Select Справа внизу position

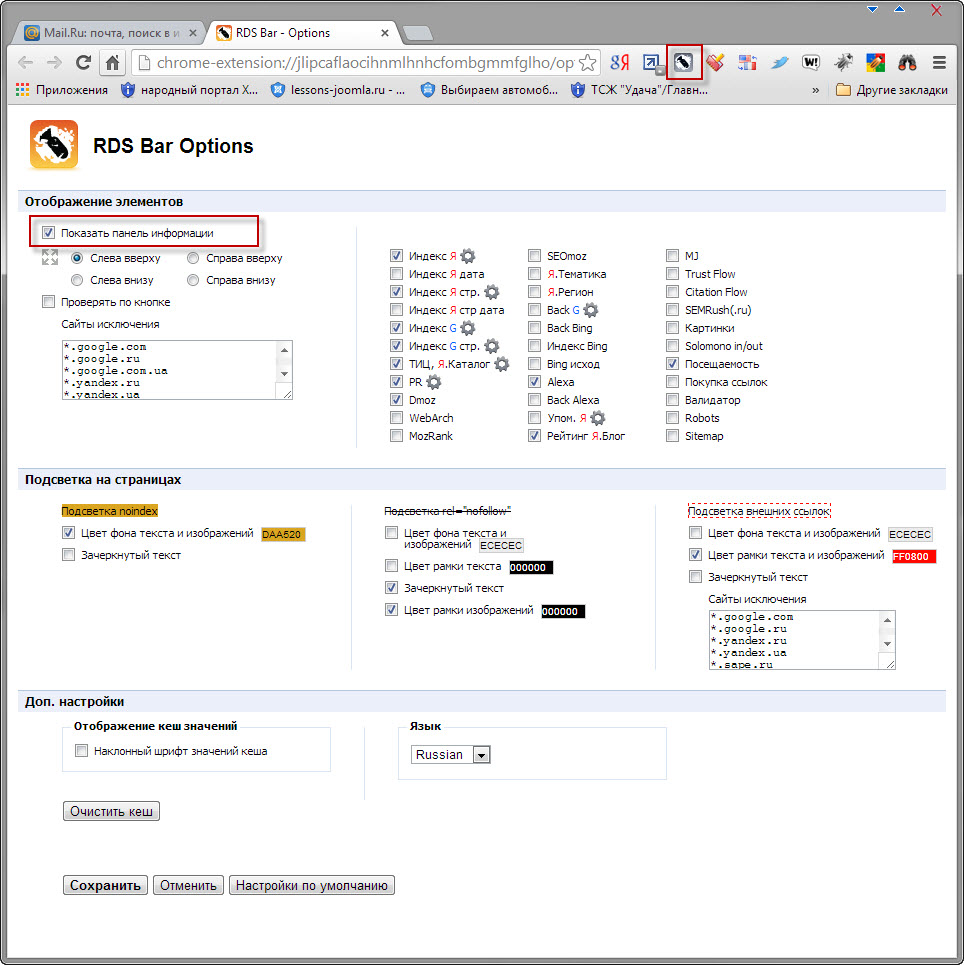[193, 280]
